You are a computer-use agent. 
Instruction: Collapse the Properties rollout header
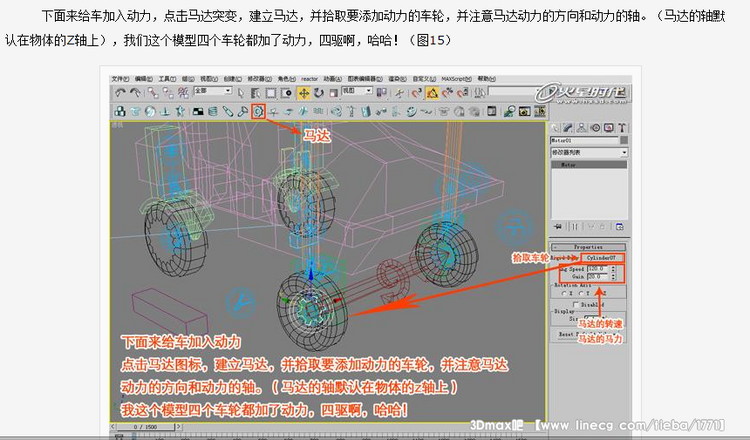(x=590, y=246)
